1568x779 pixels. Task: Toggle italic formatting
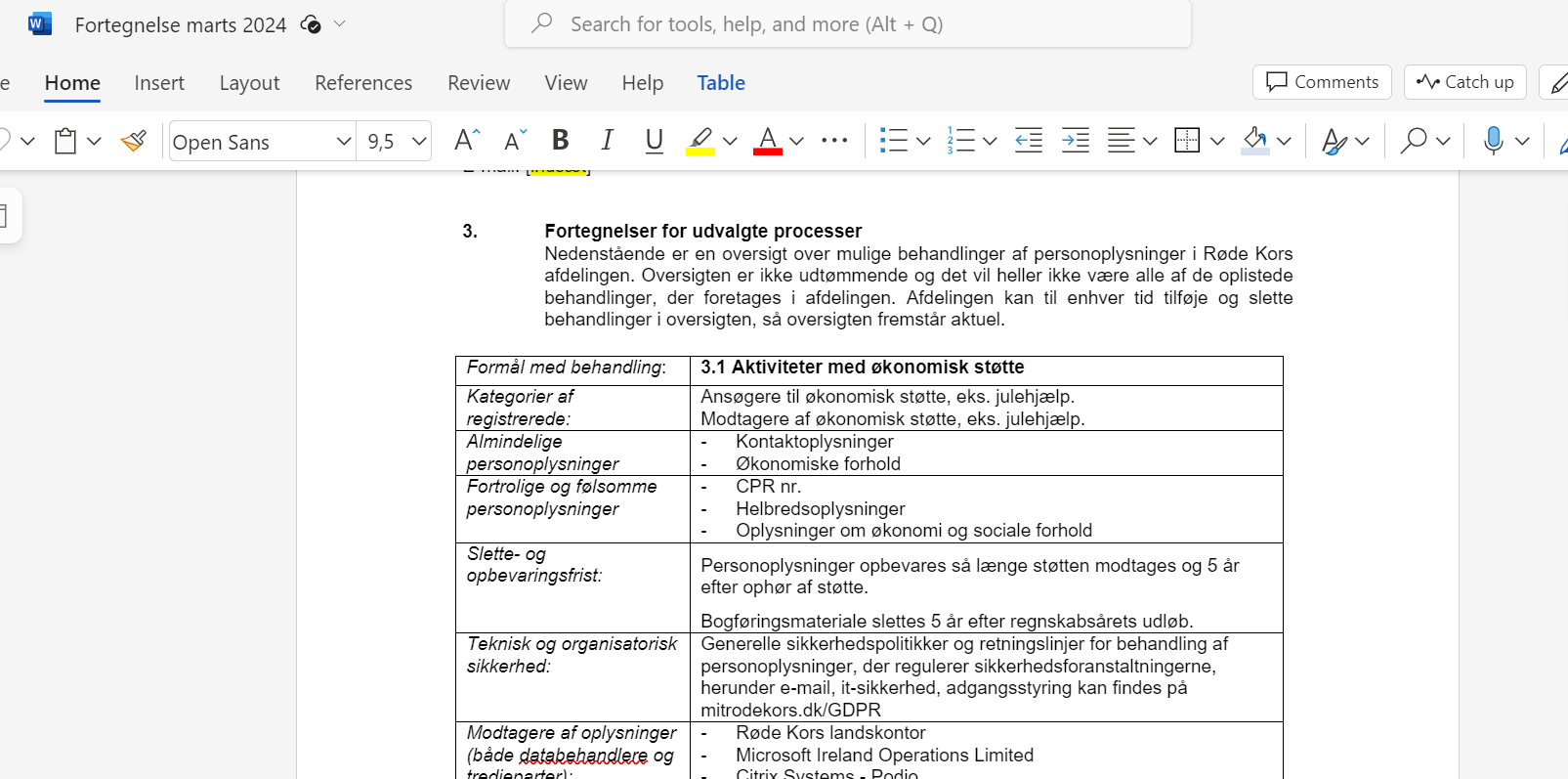608,141
